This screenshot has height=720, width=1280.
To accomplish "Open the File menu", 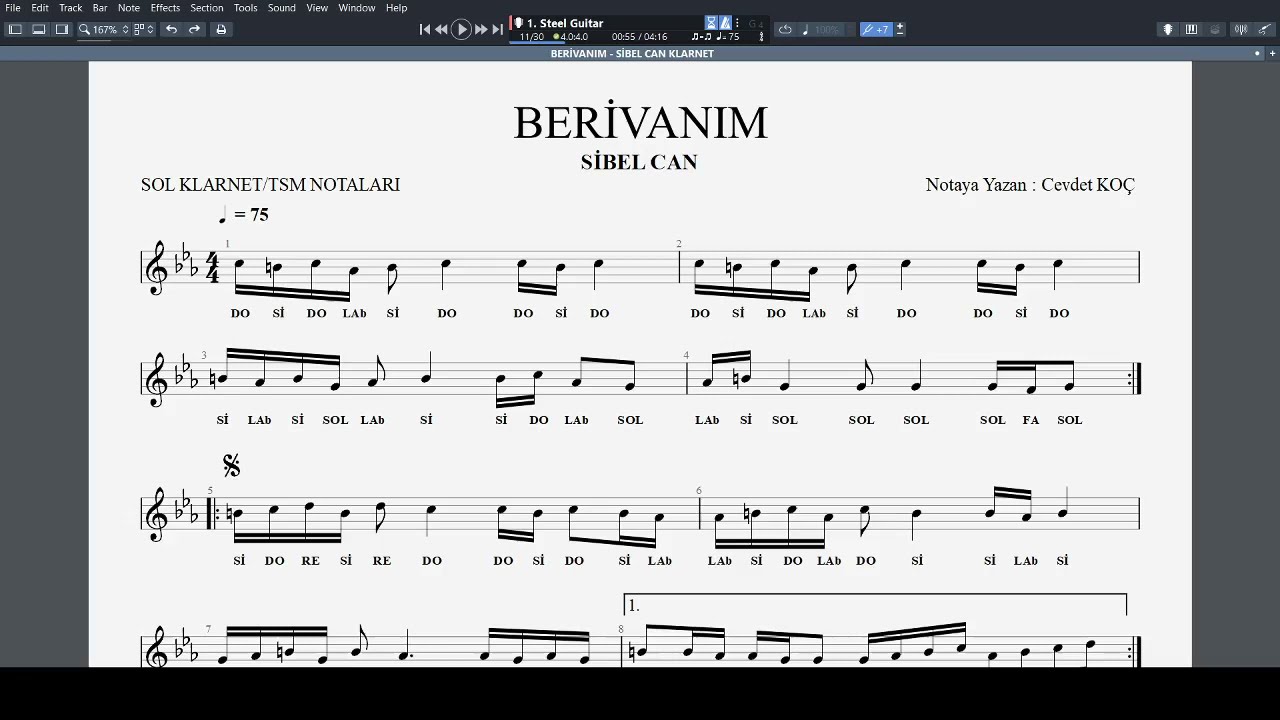I will click(x=13, y=8).
